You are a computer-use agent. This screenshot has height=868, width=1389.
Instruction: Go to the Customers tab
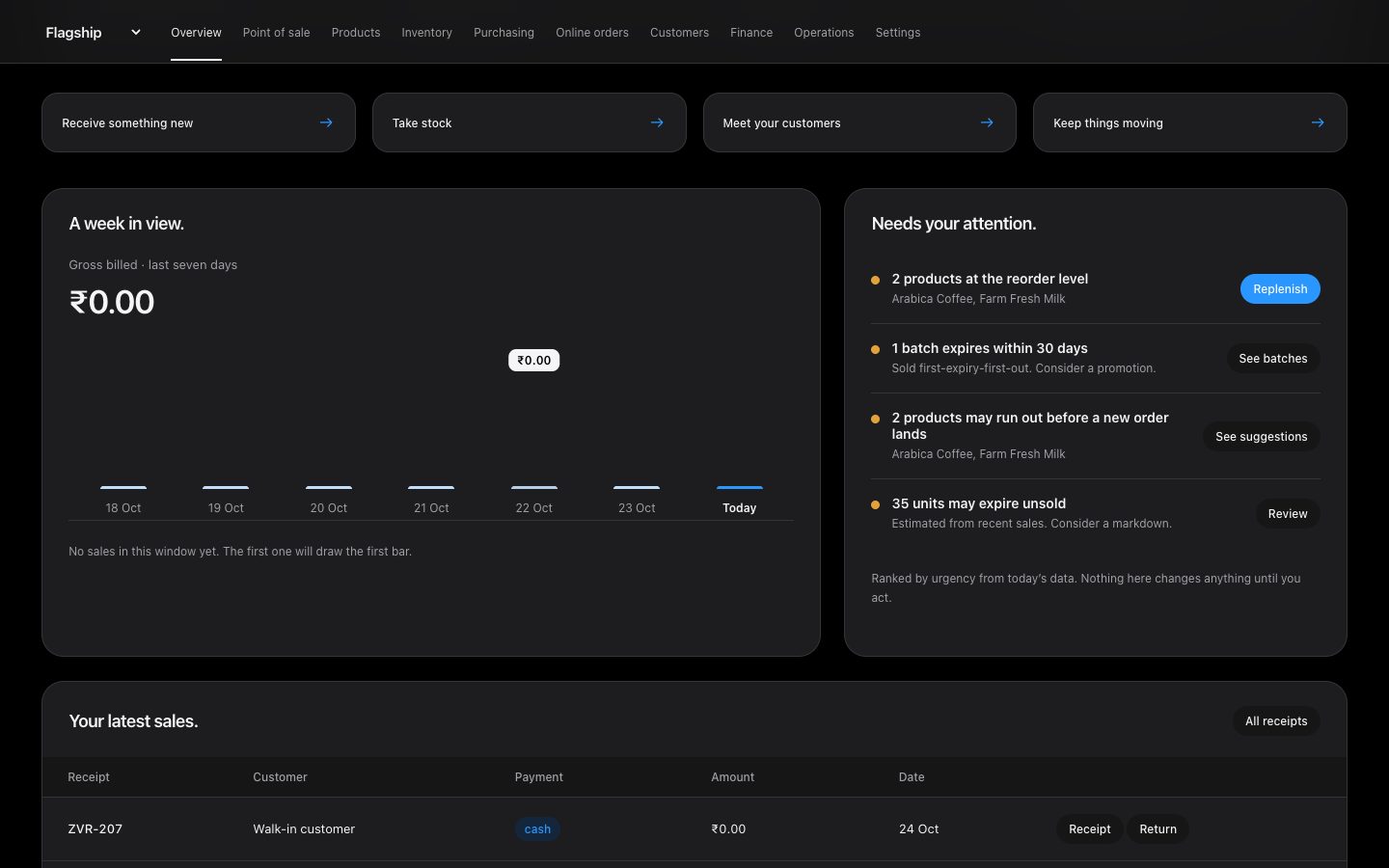(x=679, y=32)
